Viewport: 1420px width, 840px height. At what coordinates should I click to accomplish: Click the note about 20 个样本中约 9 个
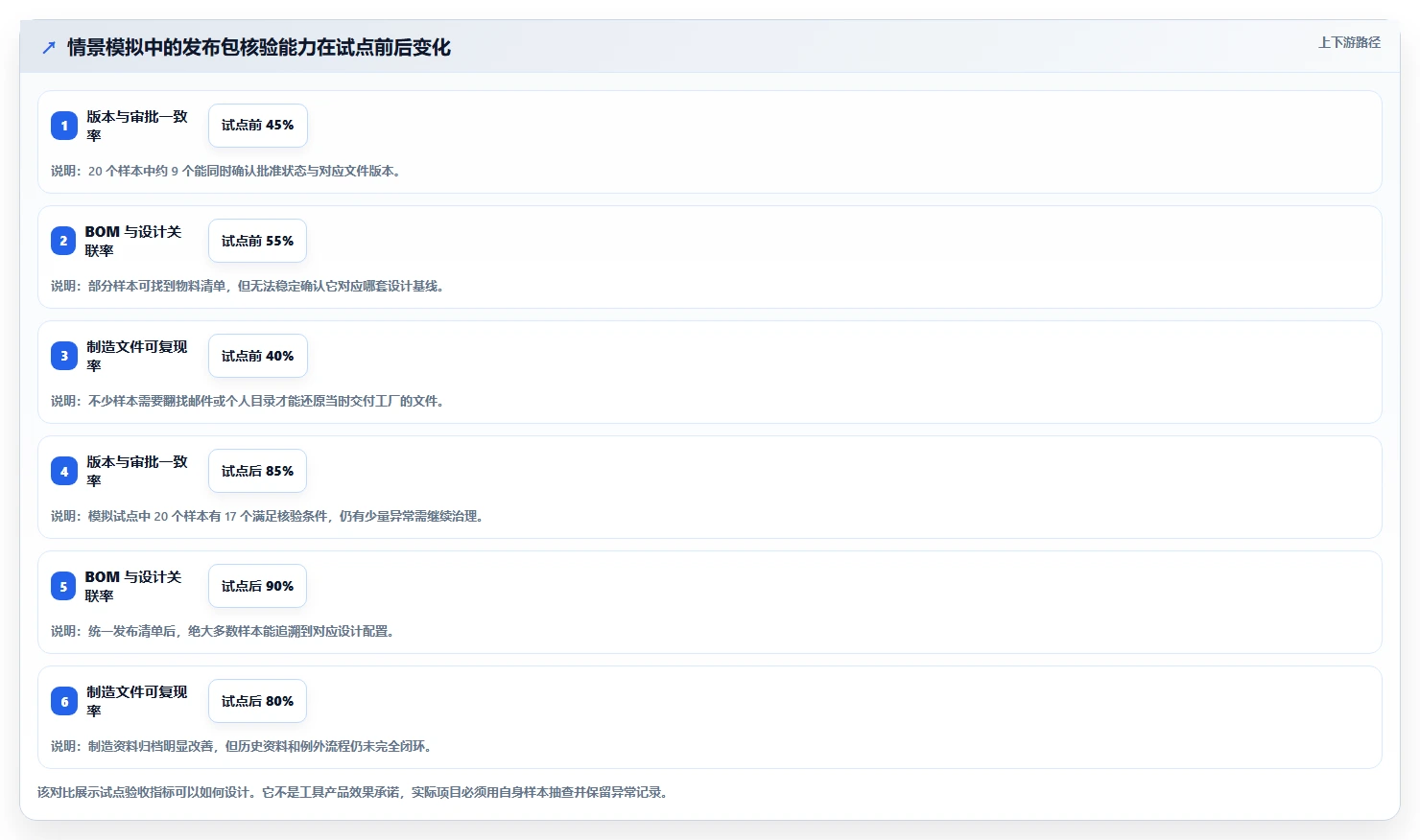coord(227,171)
